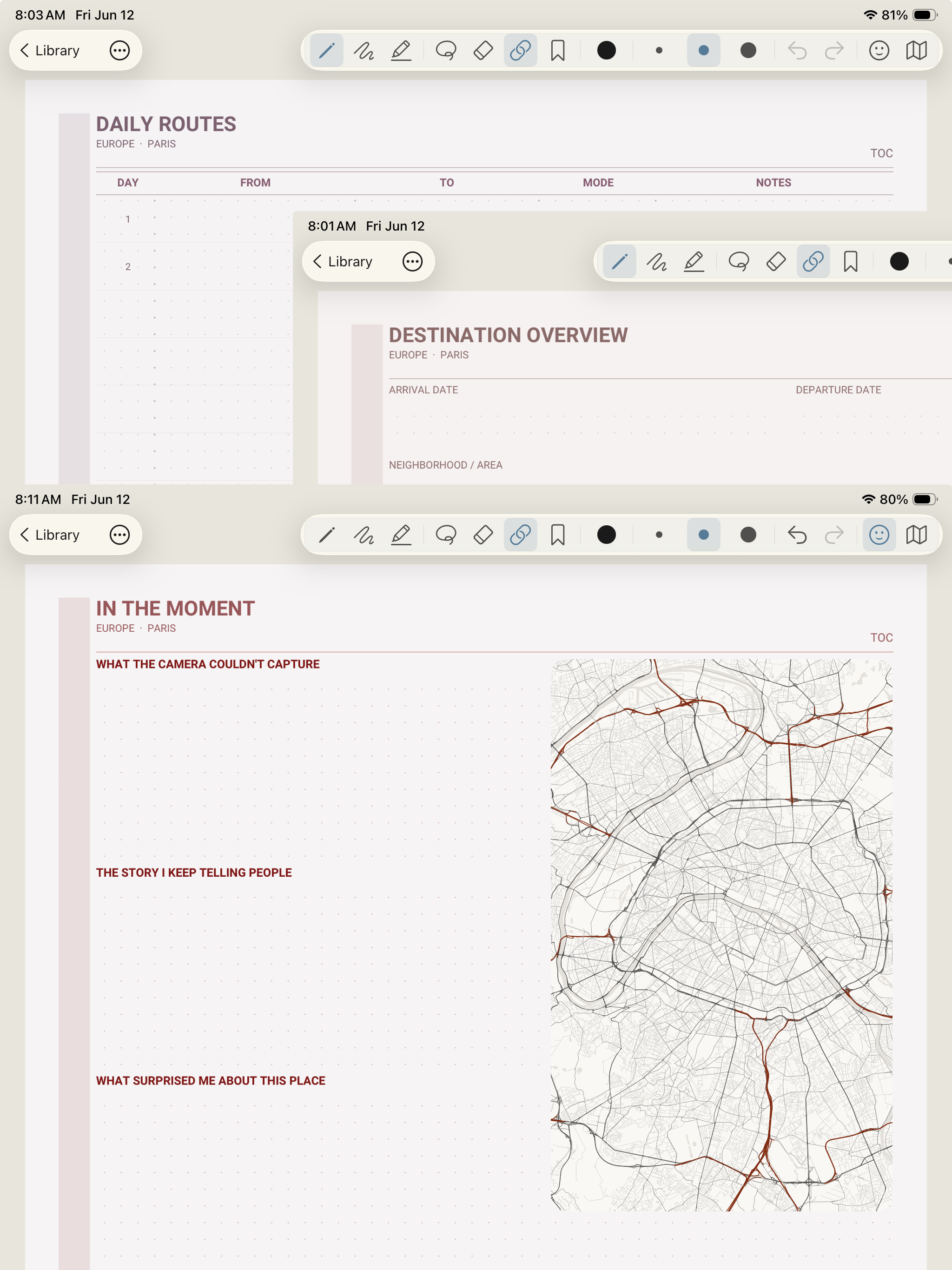952x1270 pixels.
Task: Tap the NEIGHBORHOOD / AREA label
Action: coord(446,465)
